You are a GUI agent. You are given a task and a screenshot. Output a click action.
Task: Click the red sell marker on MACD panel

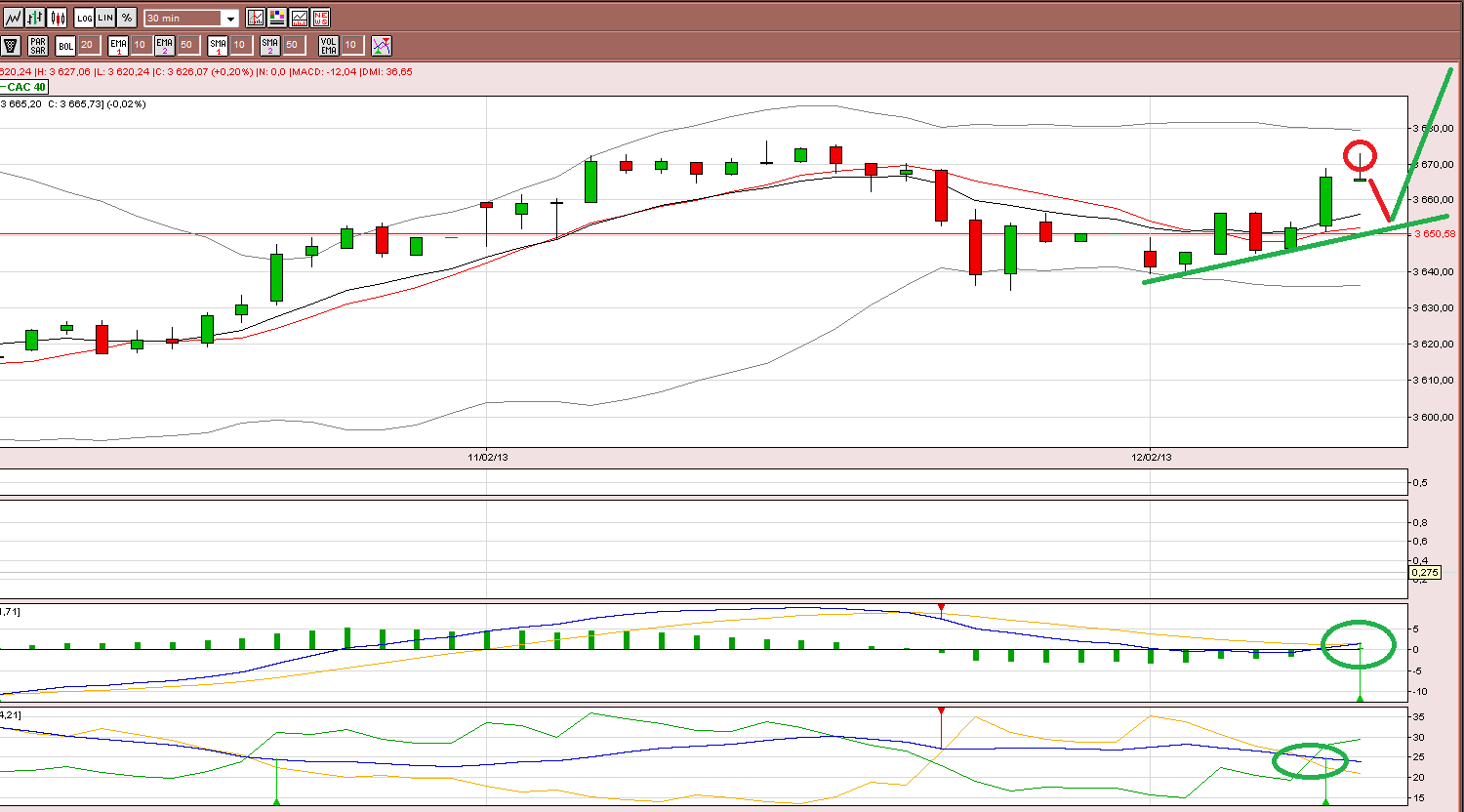click(x=941, y=608)
